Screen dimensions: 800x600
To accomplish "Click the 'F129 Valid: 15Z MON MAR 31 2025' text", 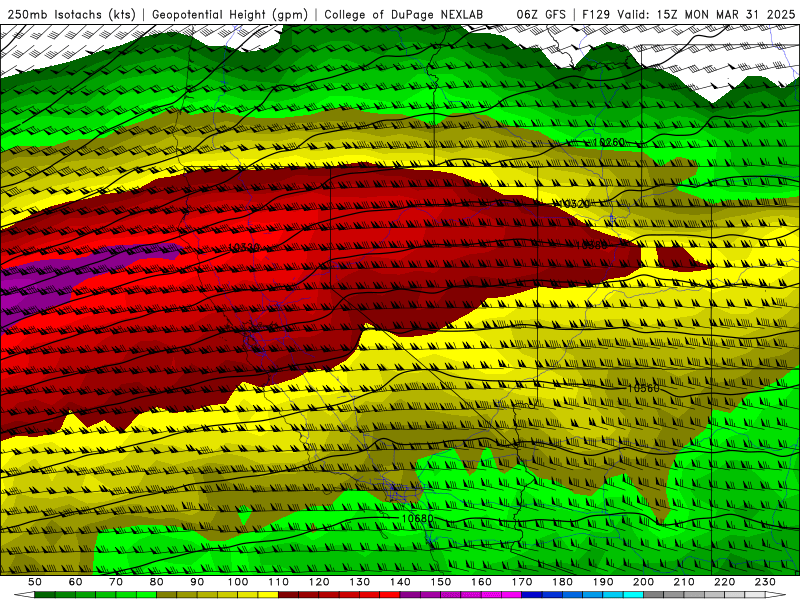I will coord(688,14).
